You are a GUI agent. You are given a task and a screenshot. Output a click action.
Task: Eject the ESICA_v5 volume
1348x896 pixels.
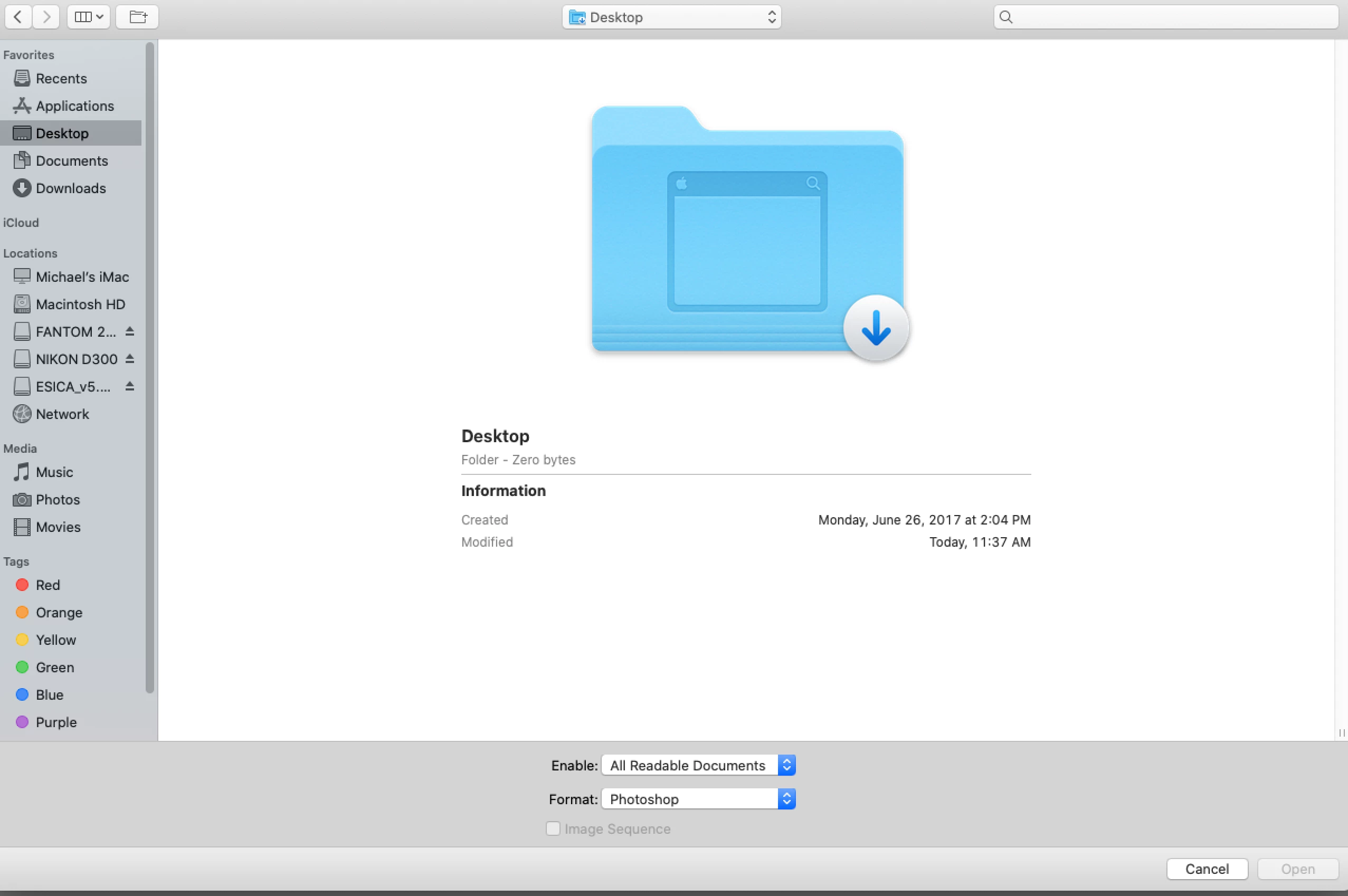(130, 386)
